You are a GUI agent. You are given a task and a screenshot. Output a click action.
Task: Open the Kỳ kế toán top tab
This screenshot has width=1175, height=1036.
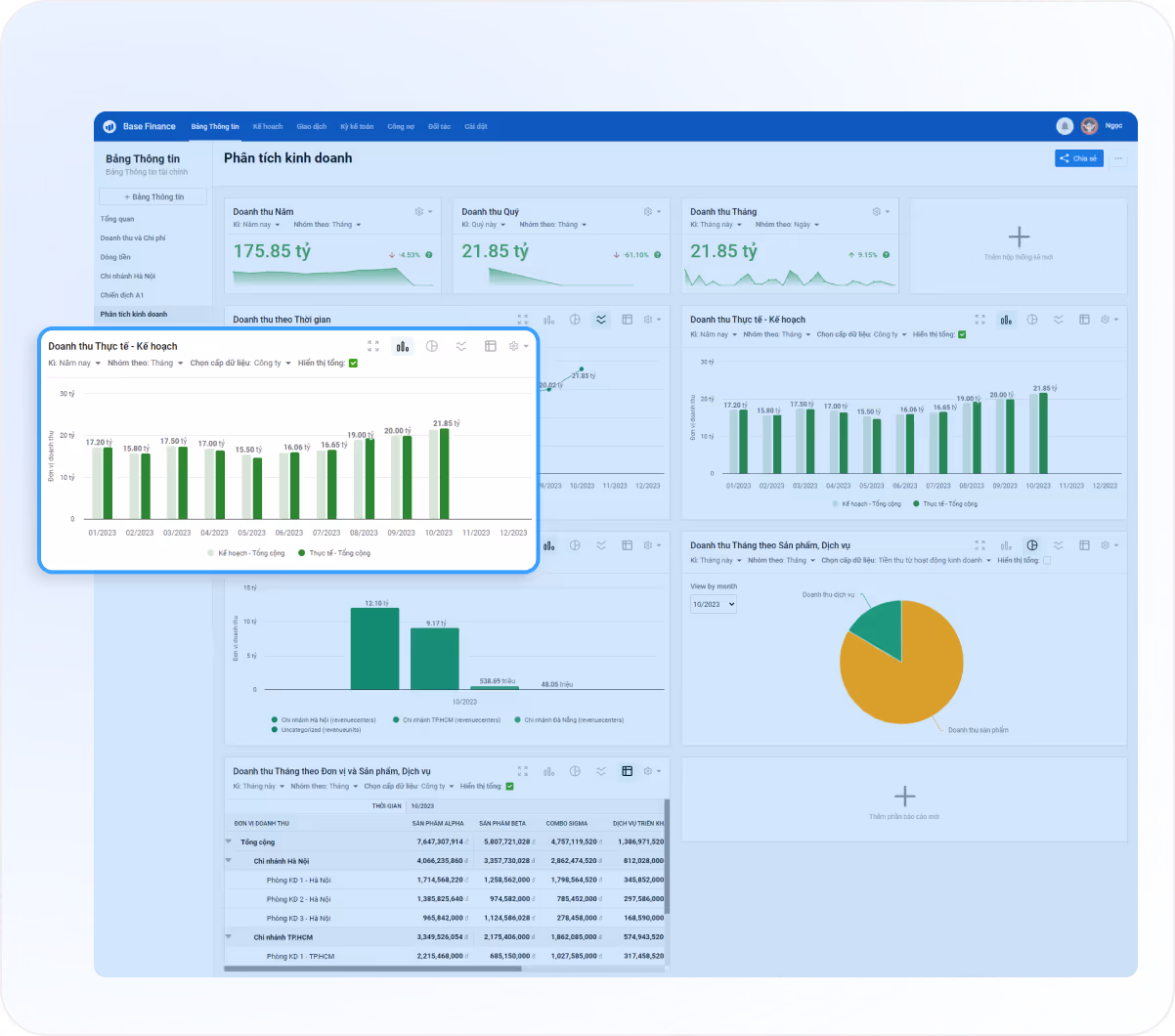tap(357, 126)
